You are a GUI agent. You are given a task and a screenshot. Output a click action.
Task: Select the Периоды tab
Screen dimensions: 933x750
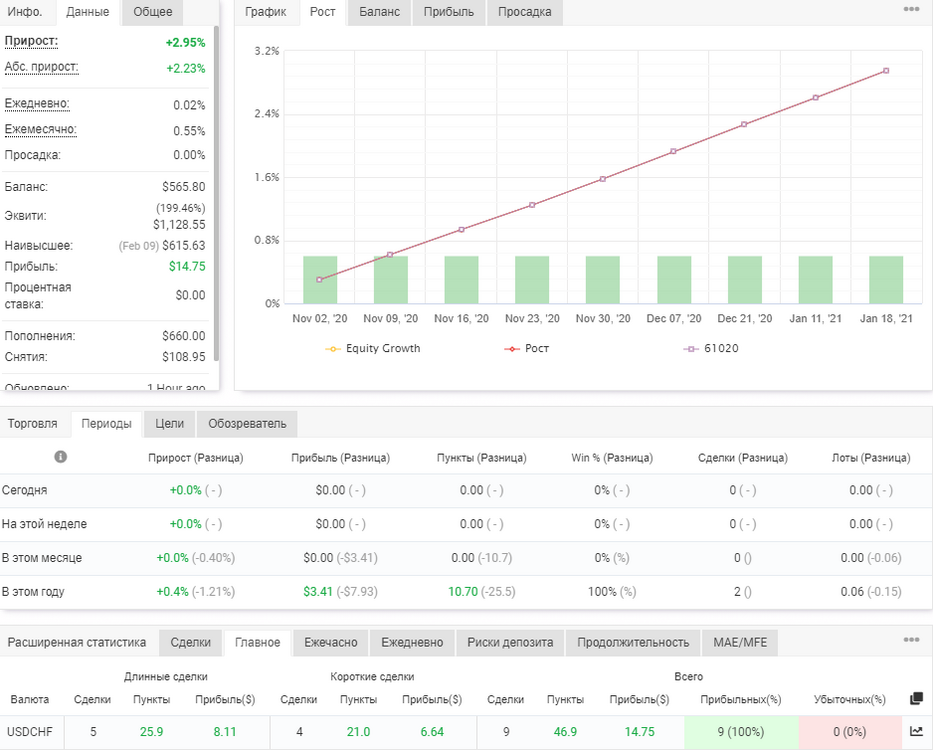point(107,424)
